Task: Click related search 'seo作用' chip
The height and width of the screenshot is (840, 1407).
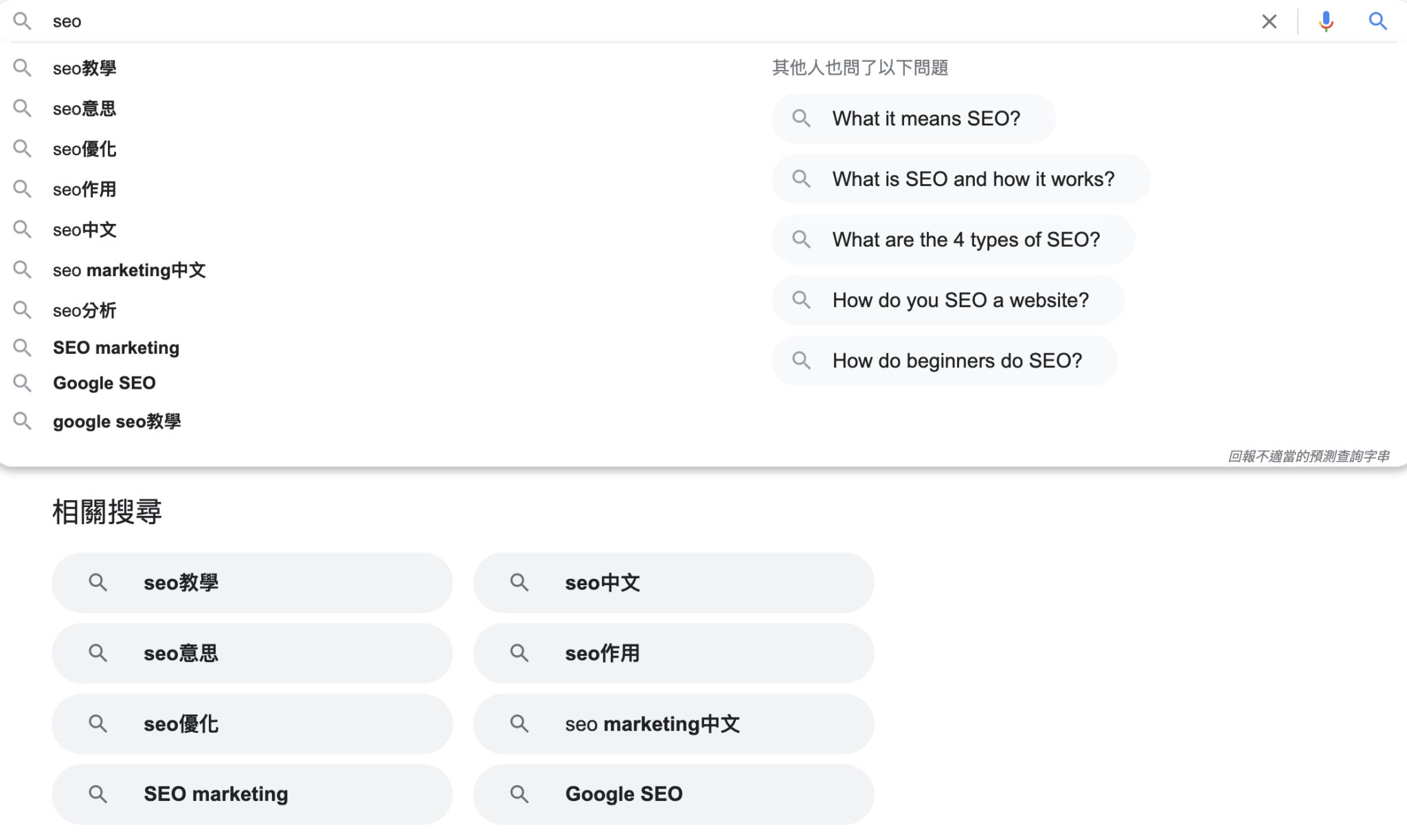Action: tap(673, 653)
